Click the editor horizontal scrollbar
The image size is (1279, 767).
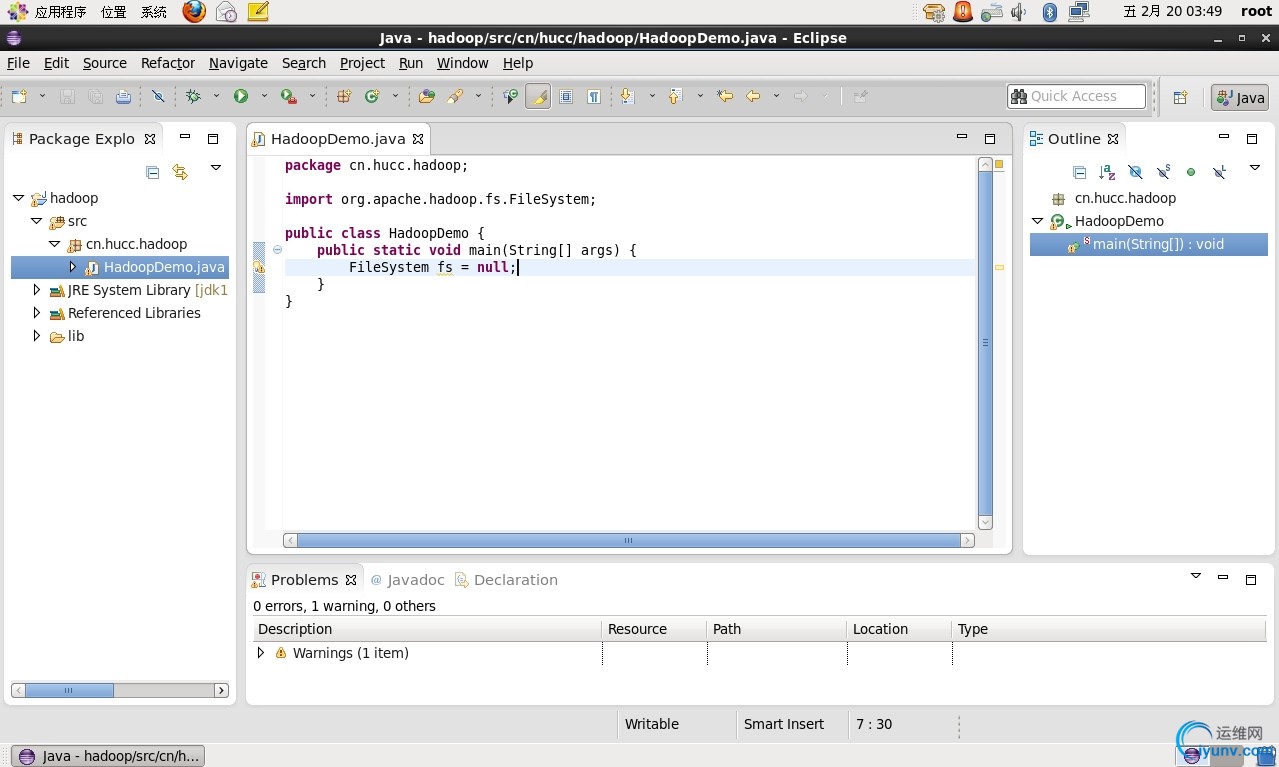click(x=630, y=540)
